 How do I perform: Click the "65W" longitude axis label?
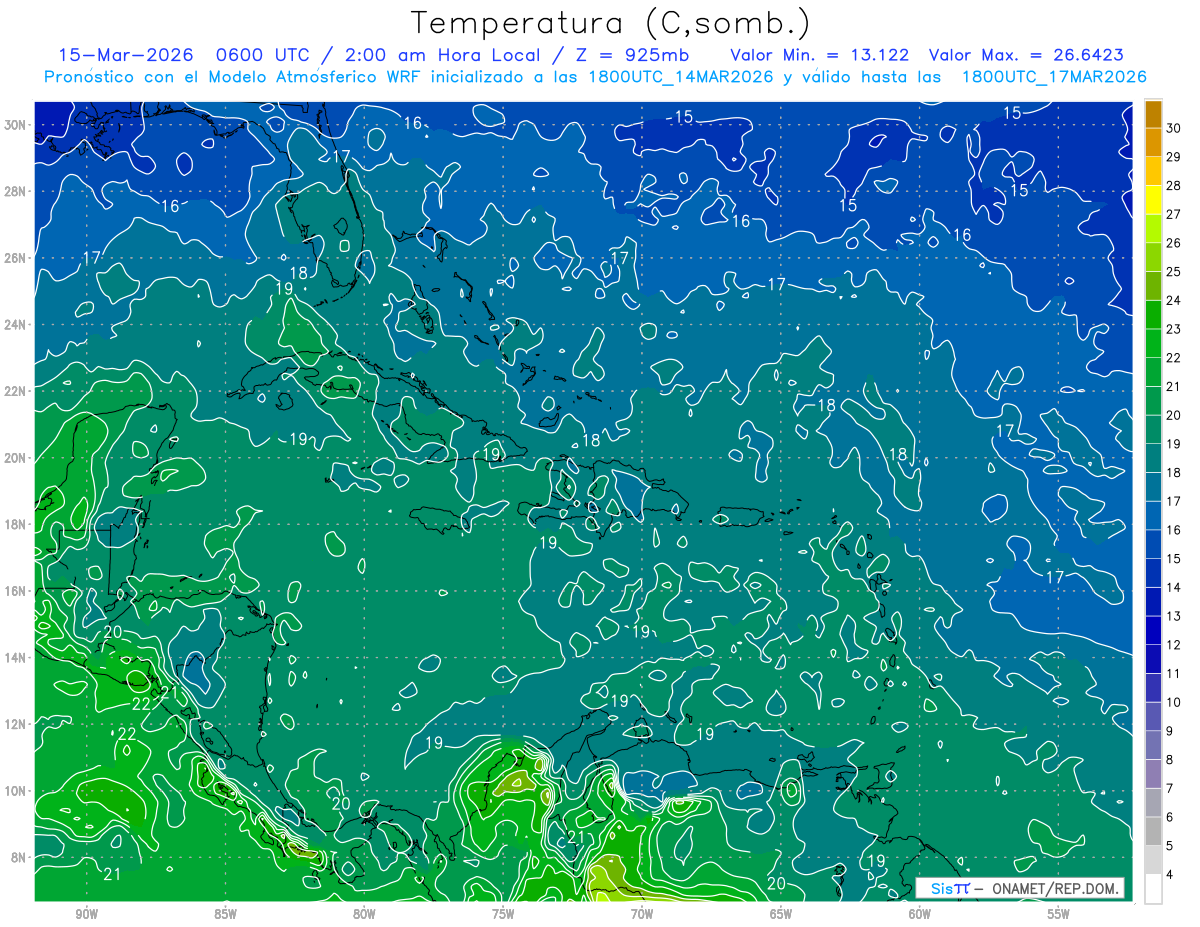click(x=781, y=914)
